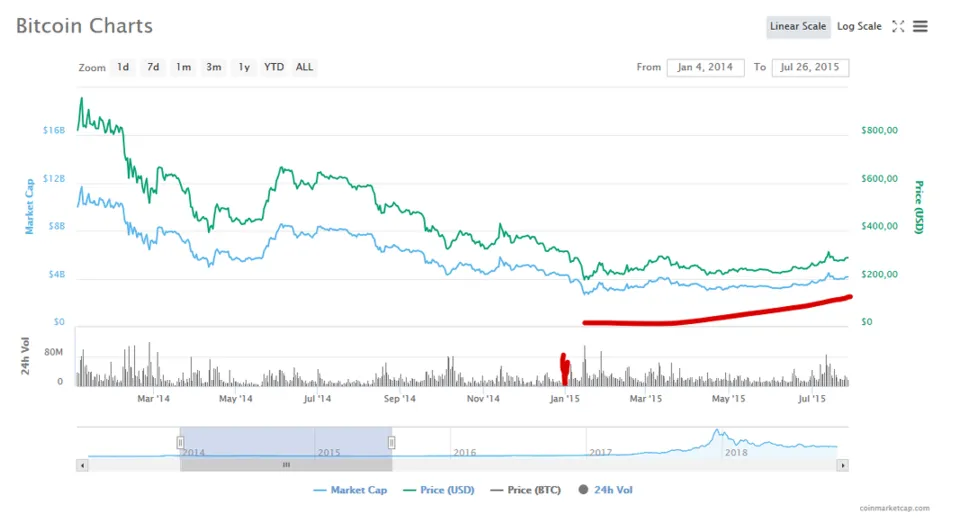Click the $16B market cap axis label
Screen dimensions: 960x523
pos(54,130)
